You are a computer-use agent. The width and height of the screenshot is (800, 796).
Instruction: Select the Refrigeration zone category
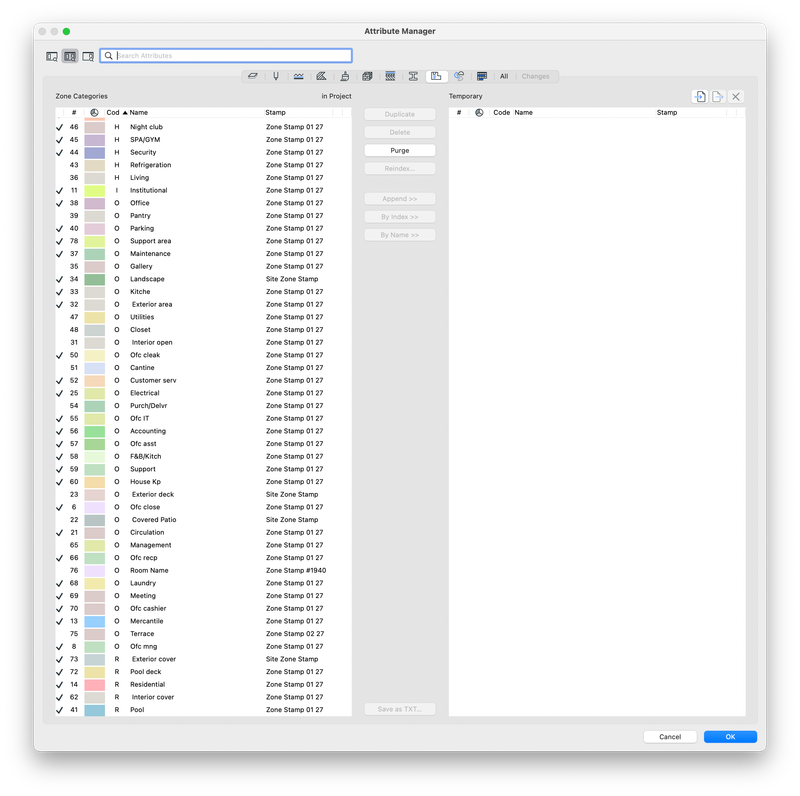coord(204,165)
